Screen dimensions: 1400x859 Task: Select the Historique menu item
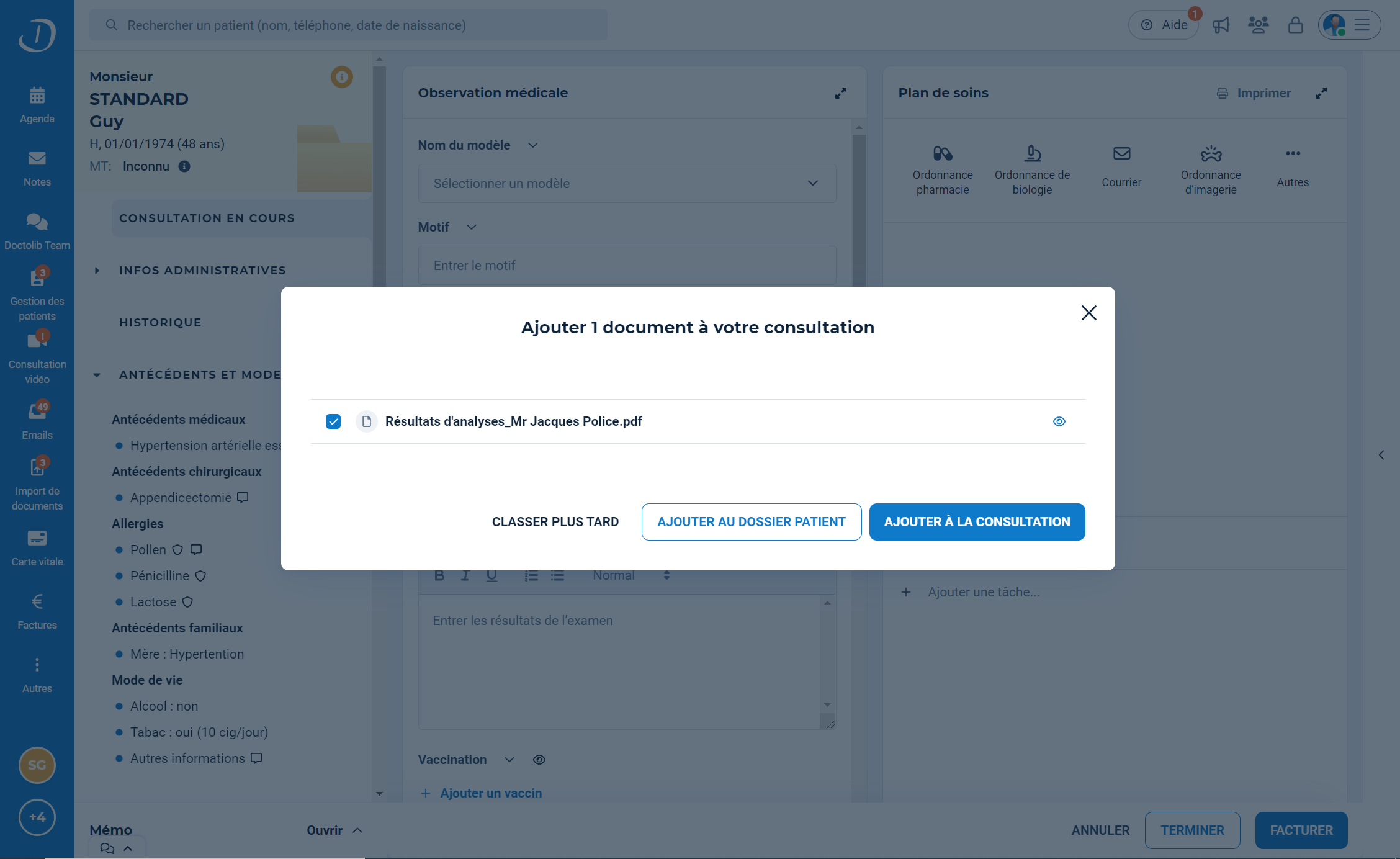[x=160, y=323]
